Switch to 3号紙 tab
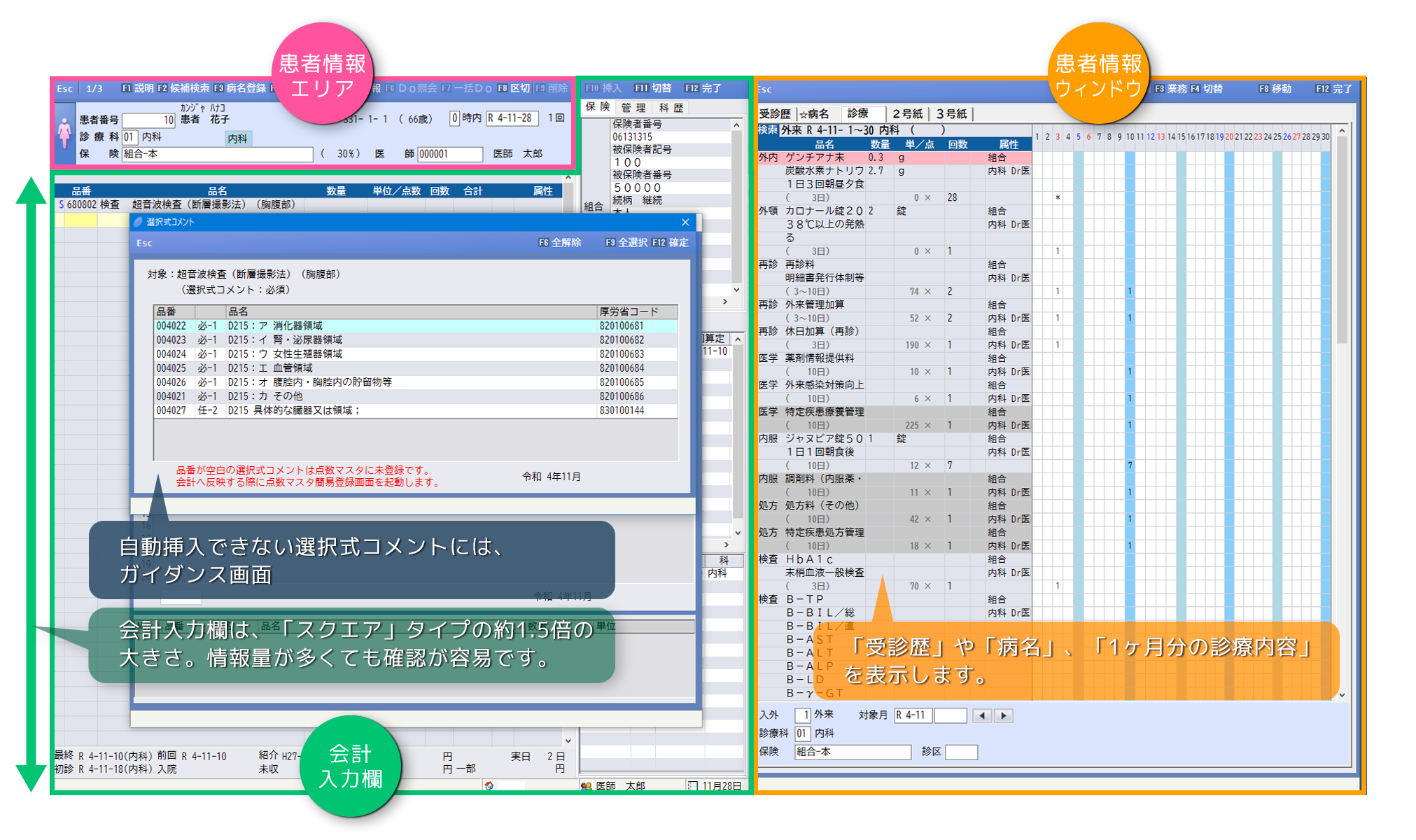Viewport: 1416px width, 840px height. 951,113
